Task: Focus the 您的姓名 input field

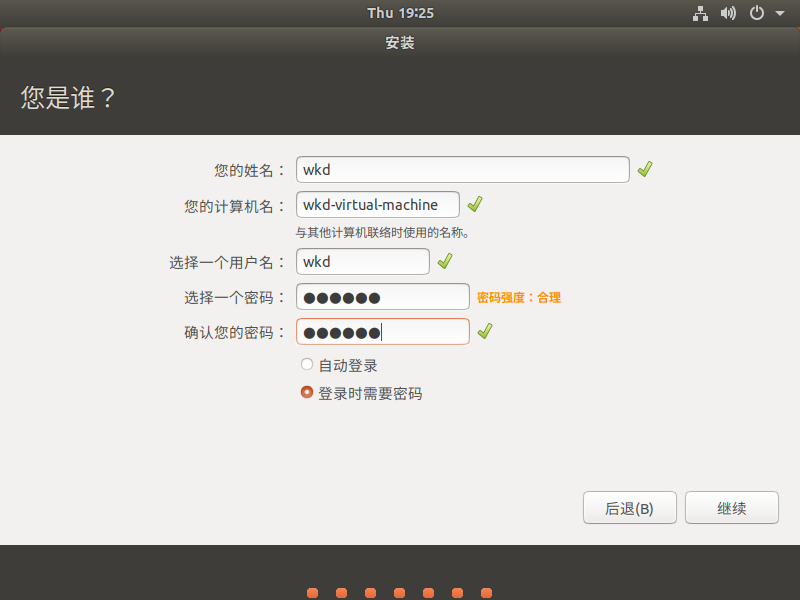Action: coord(463,169)
